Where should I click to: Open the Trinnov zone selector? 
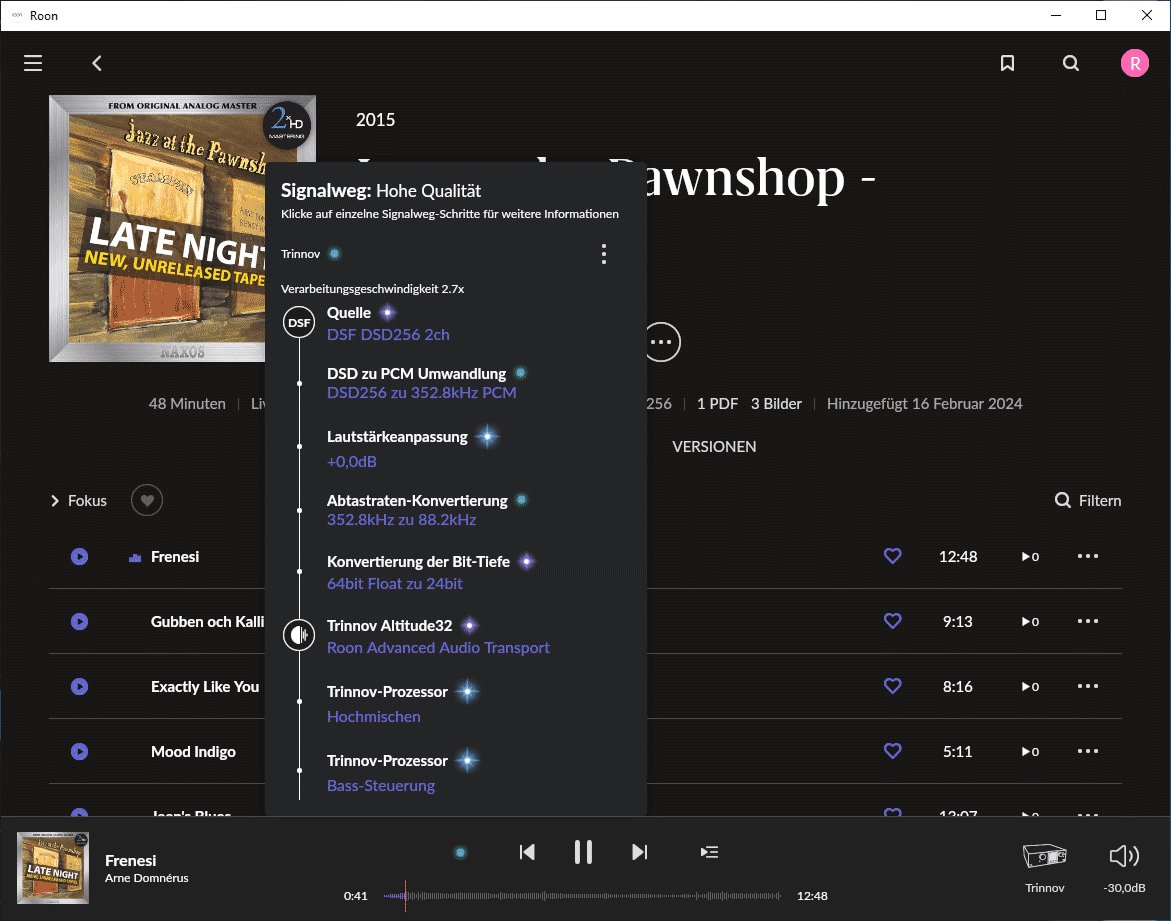pos(1045,866)
